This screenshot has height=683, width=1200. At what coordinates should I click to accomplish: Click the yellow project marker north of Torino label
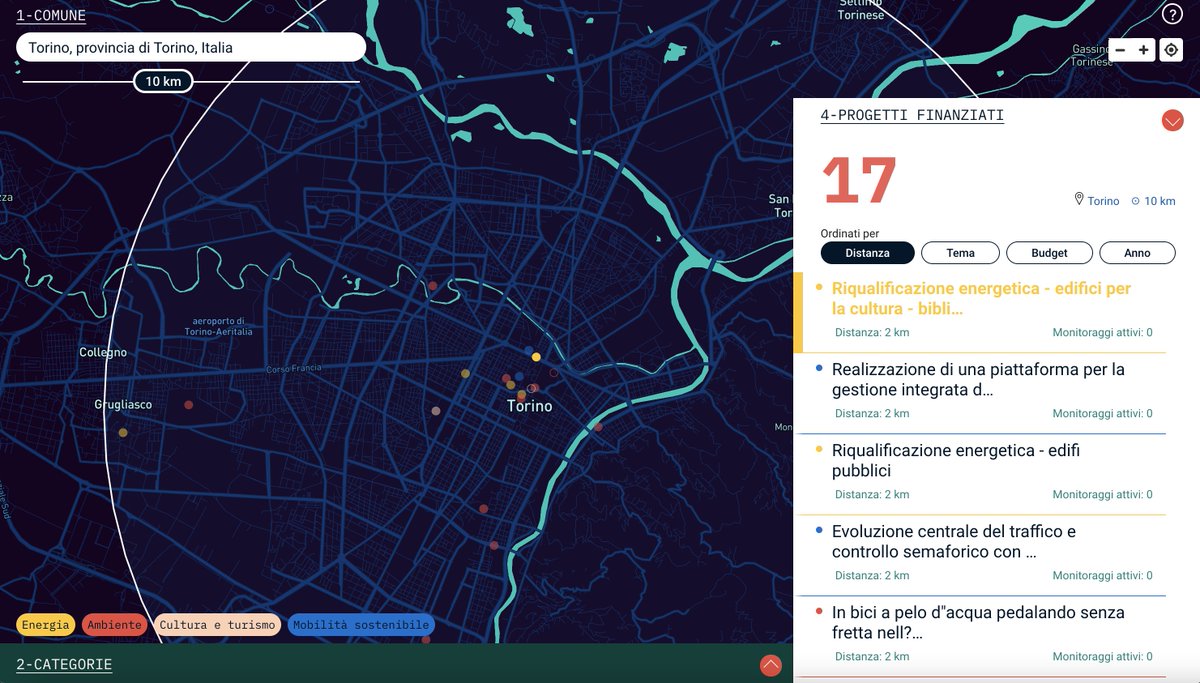536,357
